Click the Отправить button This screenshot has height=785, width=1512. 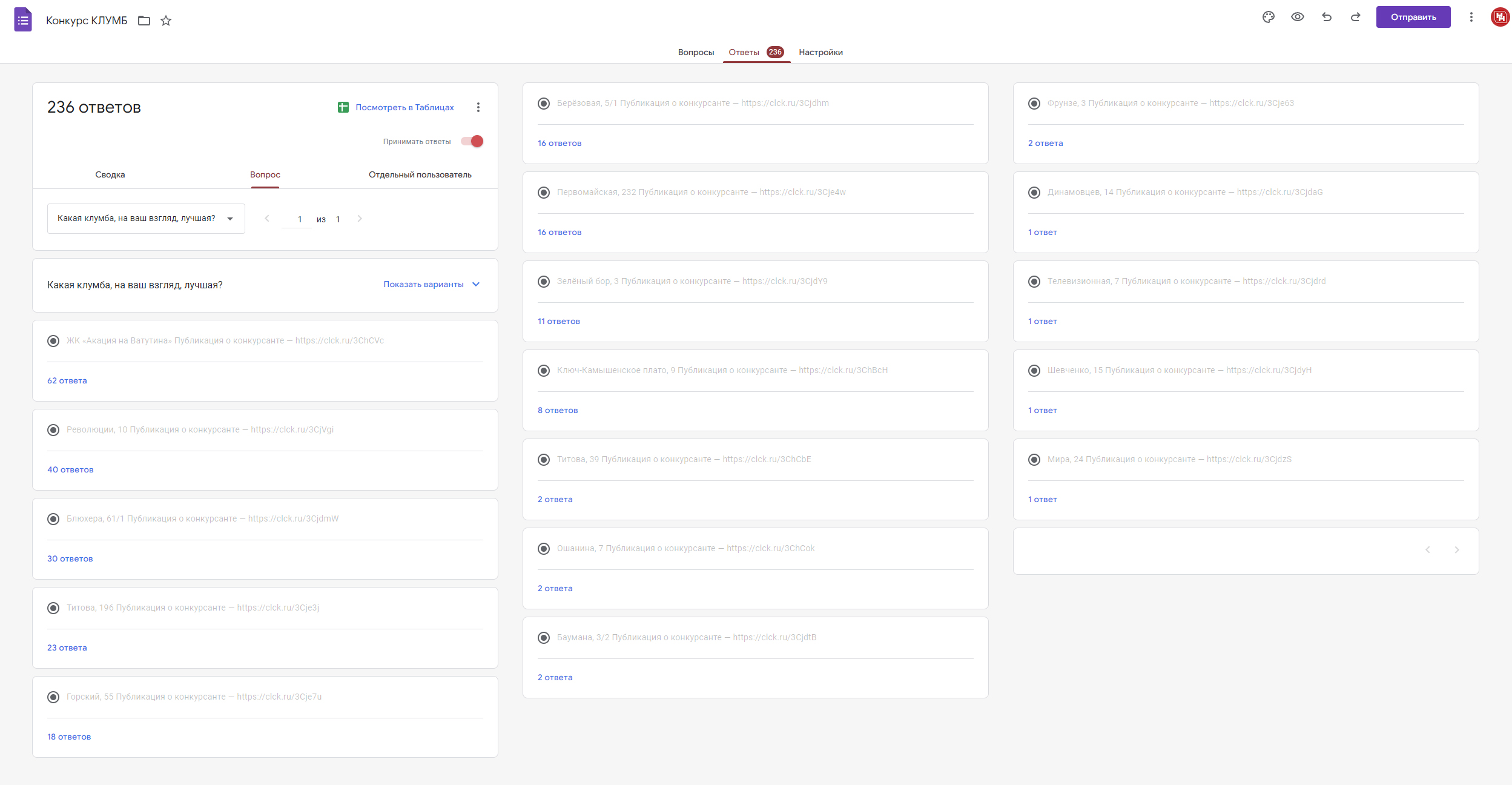coord(1413,17)
